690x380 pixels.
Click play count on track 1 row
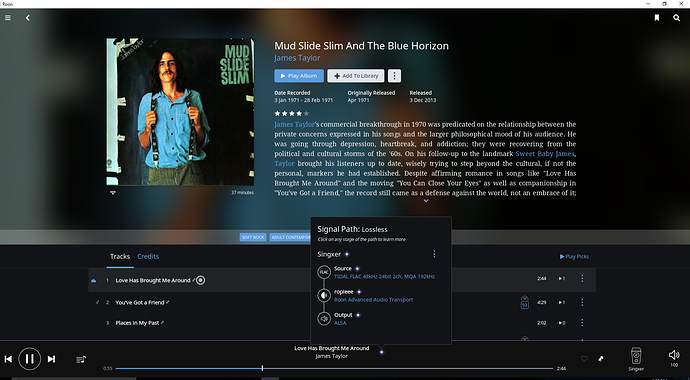(562, 278)
